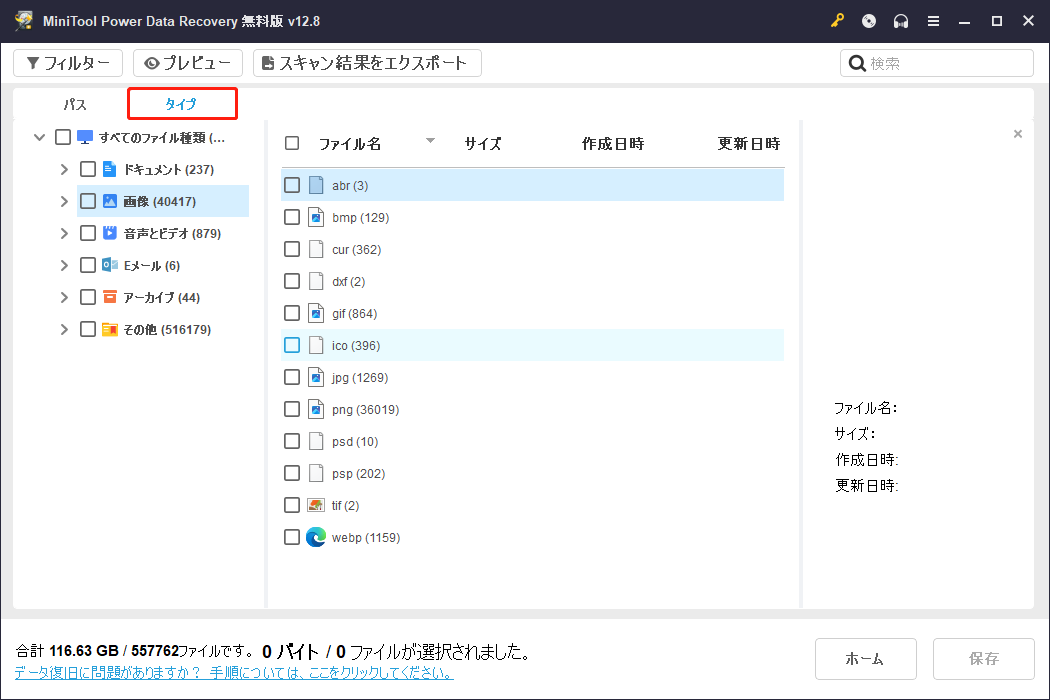Screen dimensions: 1050x700
Task: Open the ファイル名 sort dropdown arrow
Action: (431, 142)
